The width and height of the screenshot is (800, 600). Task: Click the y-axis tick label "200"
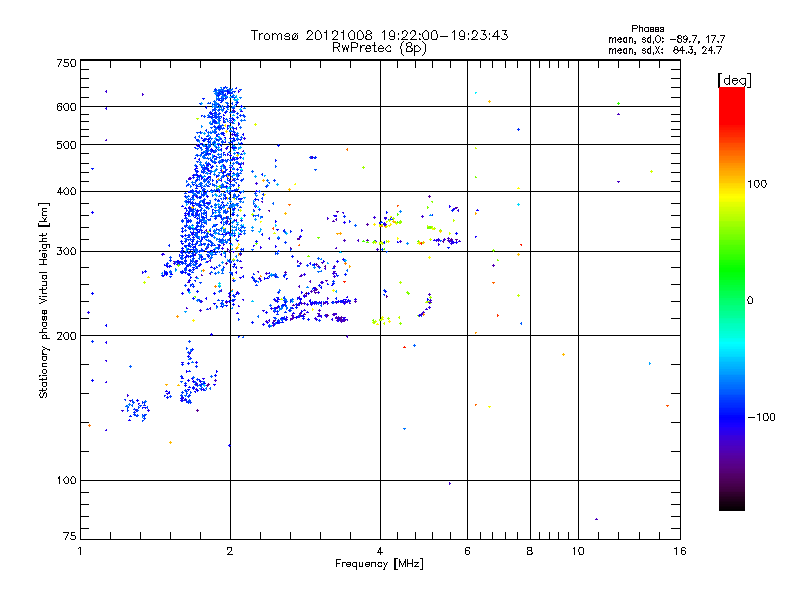click(66, 336)
